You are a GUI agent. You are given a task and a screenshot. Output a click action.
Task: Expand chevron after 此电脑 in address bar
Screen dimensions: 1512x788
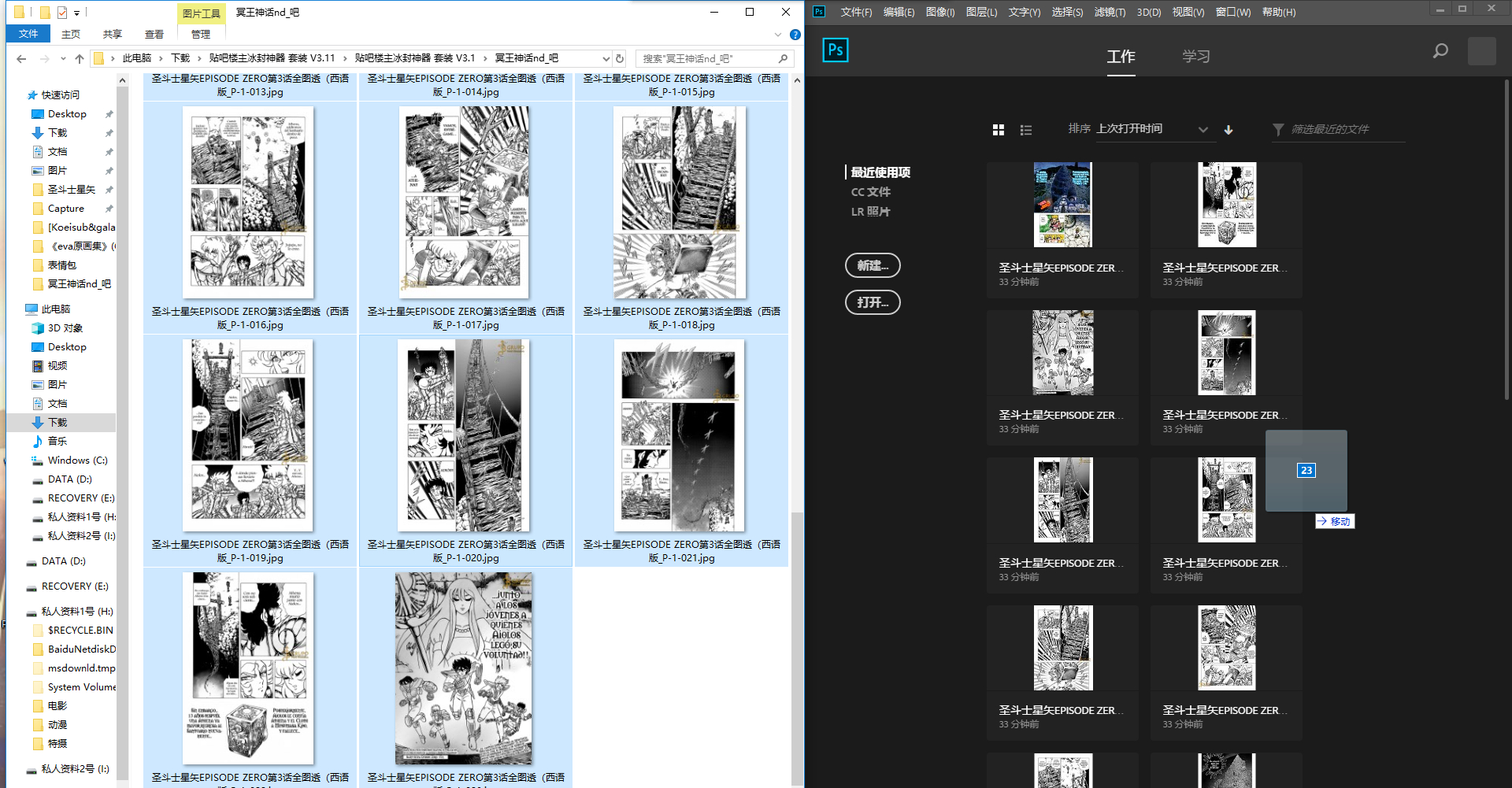(161, 58)
